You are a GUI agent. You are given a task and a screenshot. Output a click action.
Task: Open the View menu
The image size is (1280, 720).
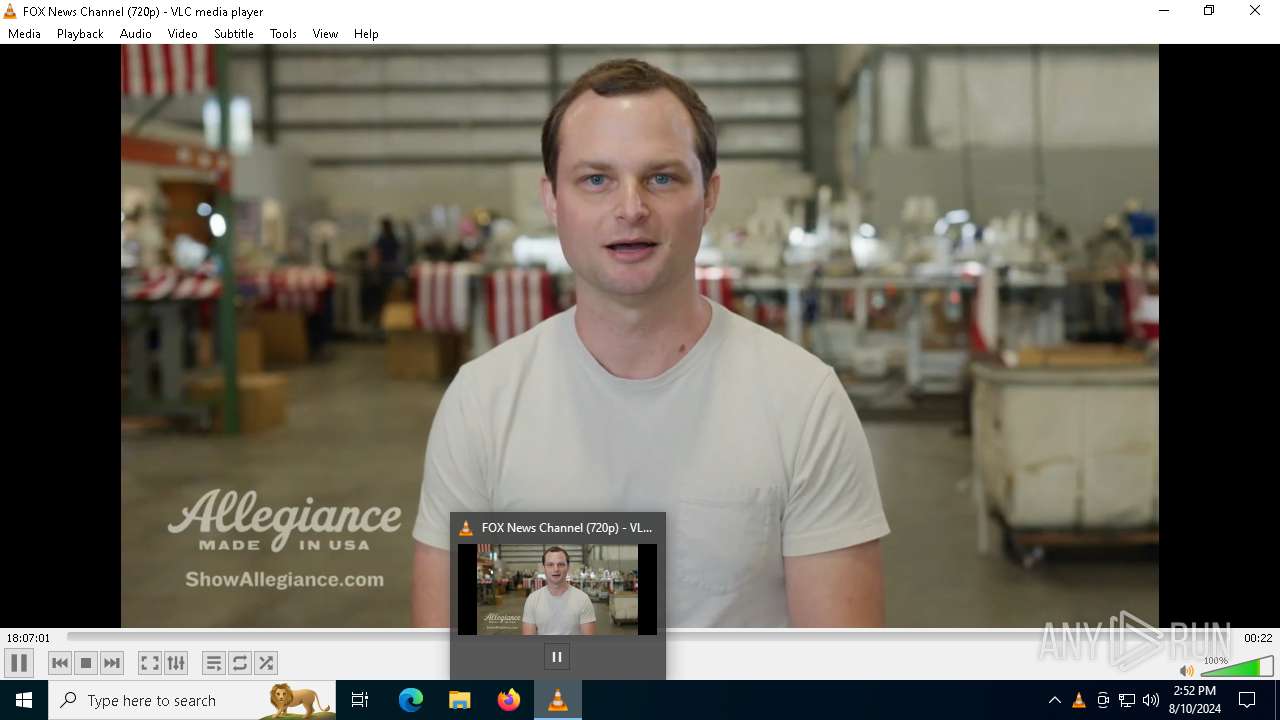pos(325,34)
